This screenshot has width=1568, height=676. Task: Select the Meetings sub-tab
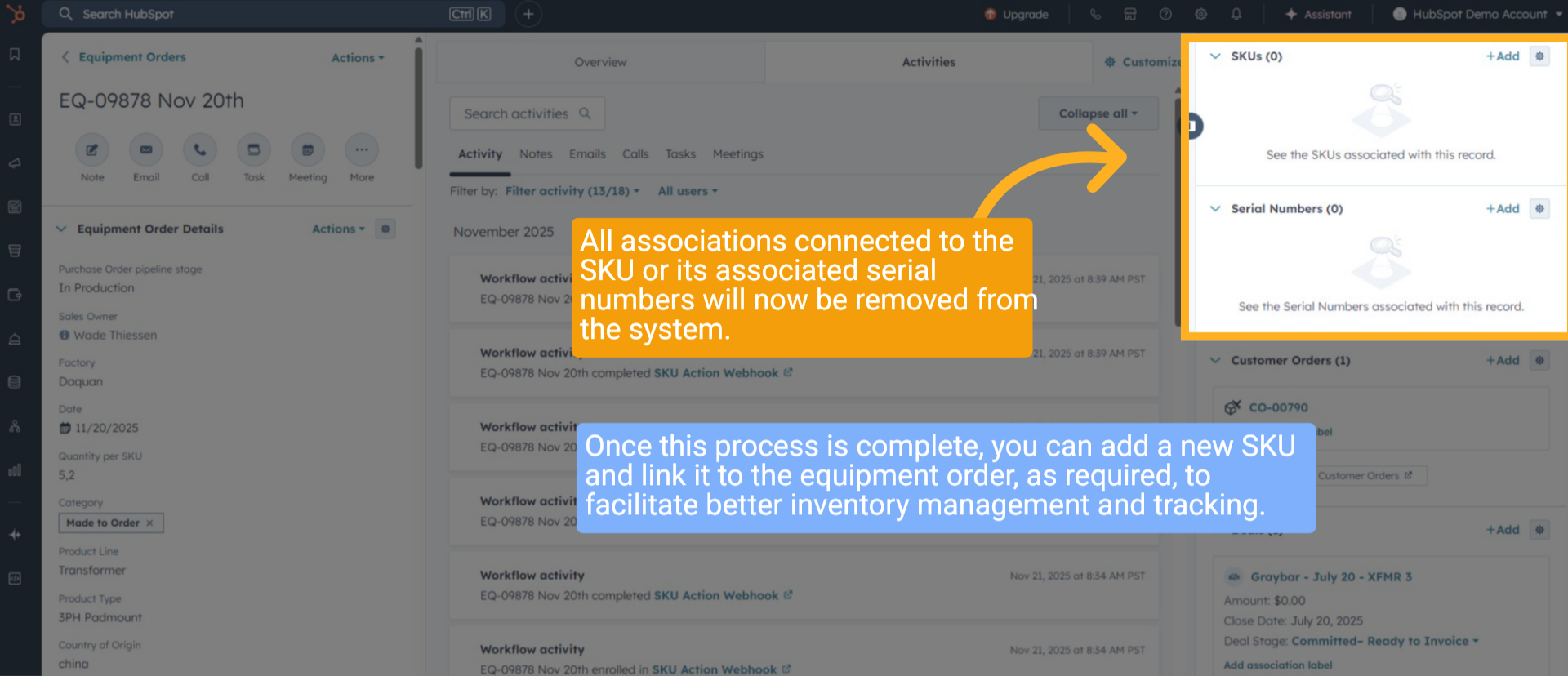[738, 154]
